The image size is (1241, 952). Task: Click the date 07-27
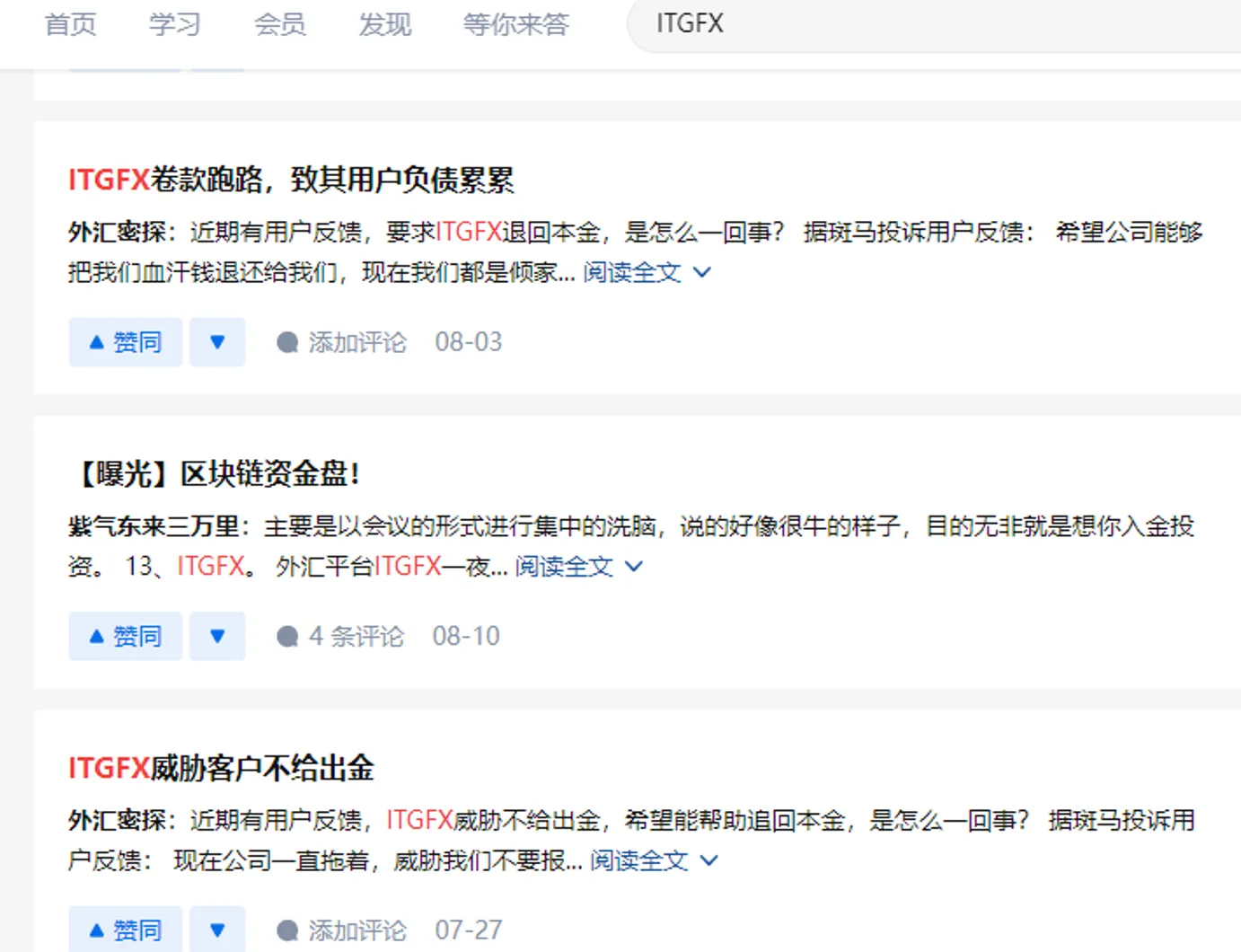pos(469,930)
